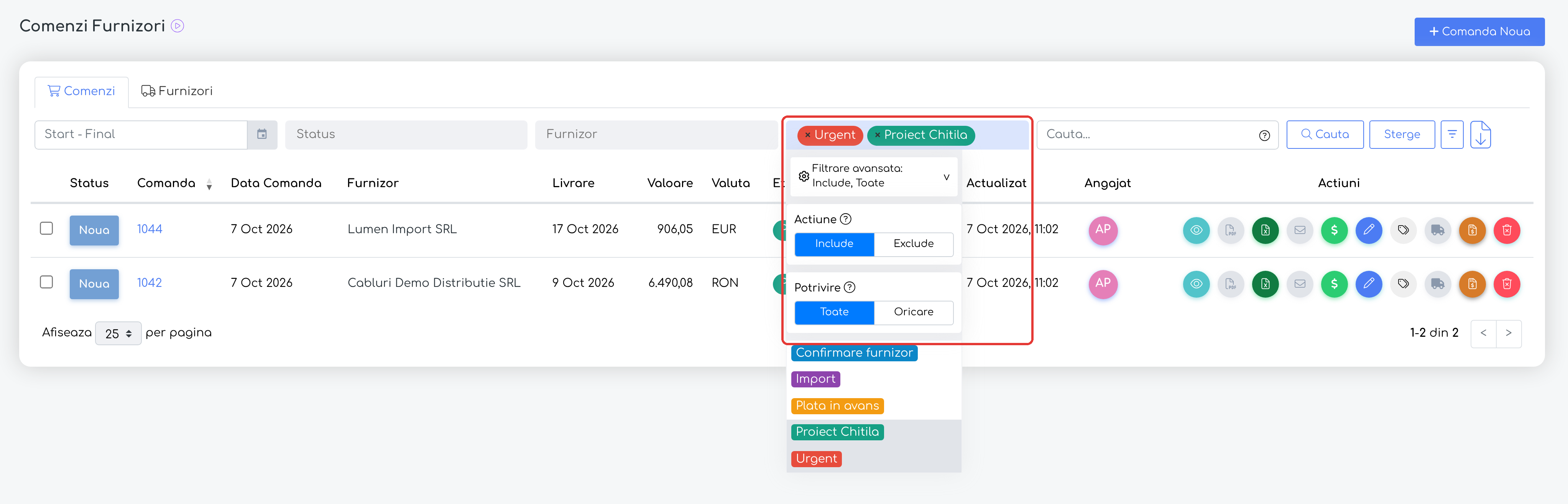Image resolution: width=1568 pixels, height=504 pixels.
Task: Create a new order with Comanda Noua
Action: 1479,32
